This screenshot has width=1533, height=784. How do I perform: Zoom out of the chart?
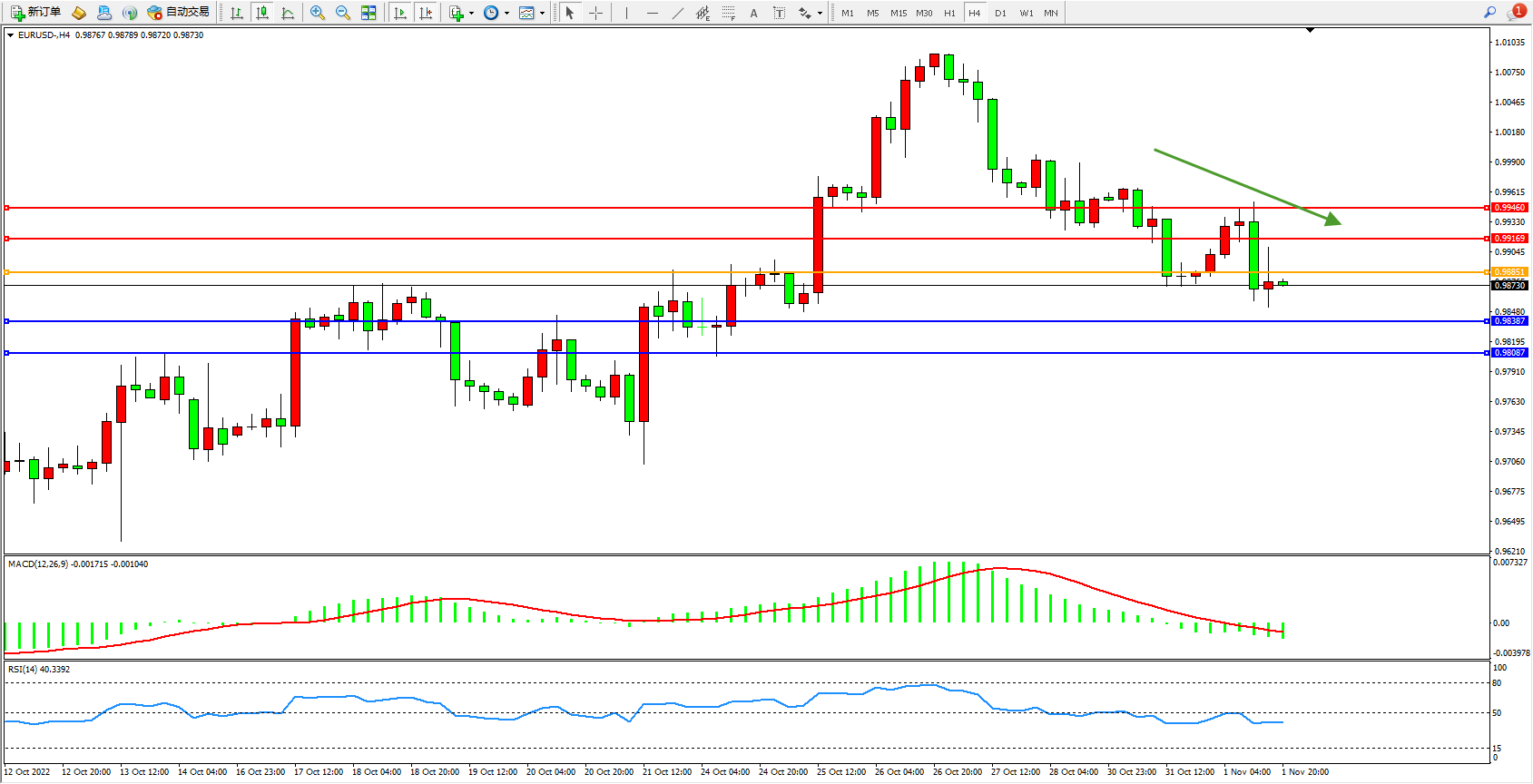[343, 13]
